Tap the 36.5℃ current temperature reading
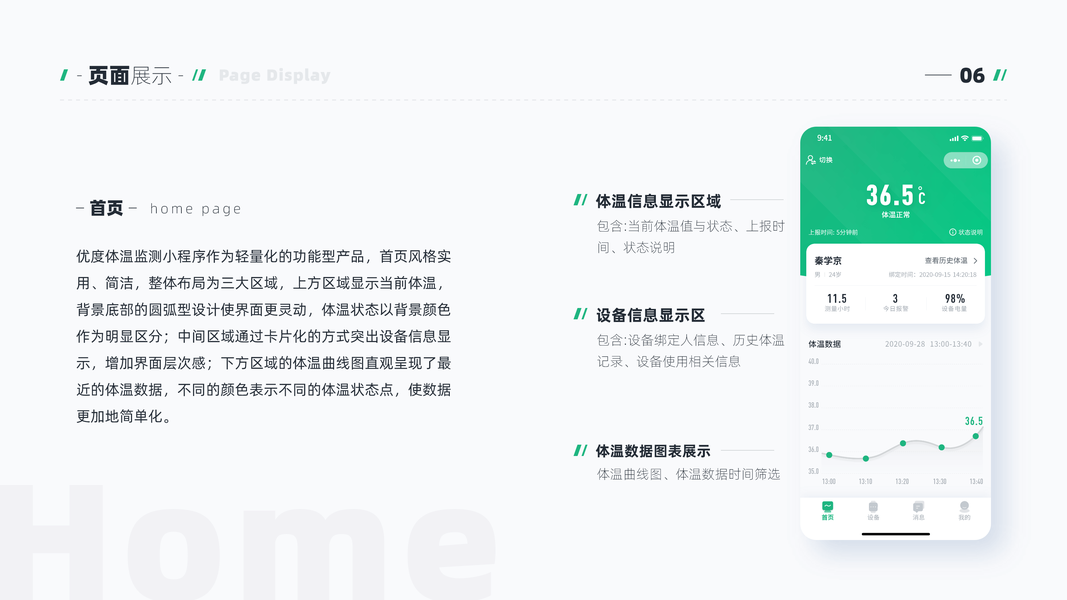 tap(896, 195)
